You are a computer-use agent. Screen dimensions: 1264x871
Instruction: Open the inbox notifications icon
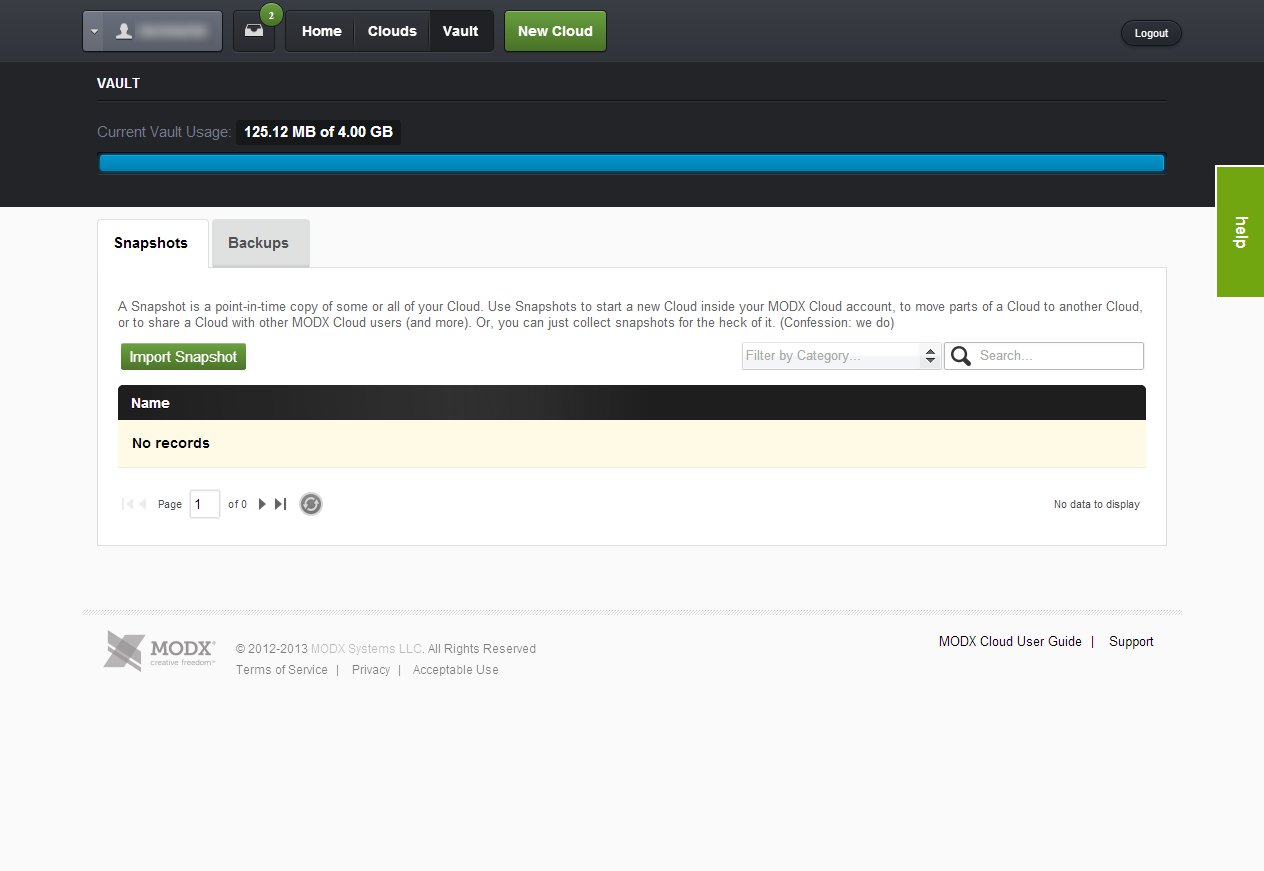pos(254,32)
